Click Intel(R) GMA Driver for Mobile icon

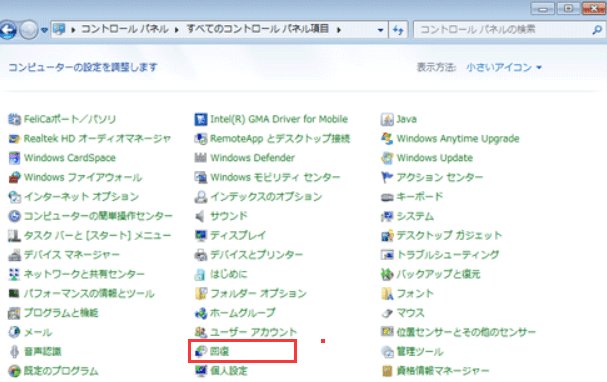[x=201, y=119]
